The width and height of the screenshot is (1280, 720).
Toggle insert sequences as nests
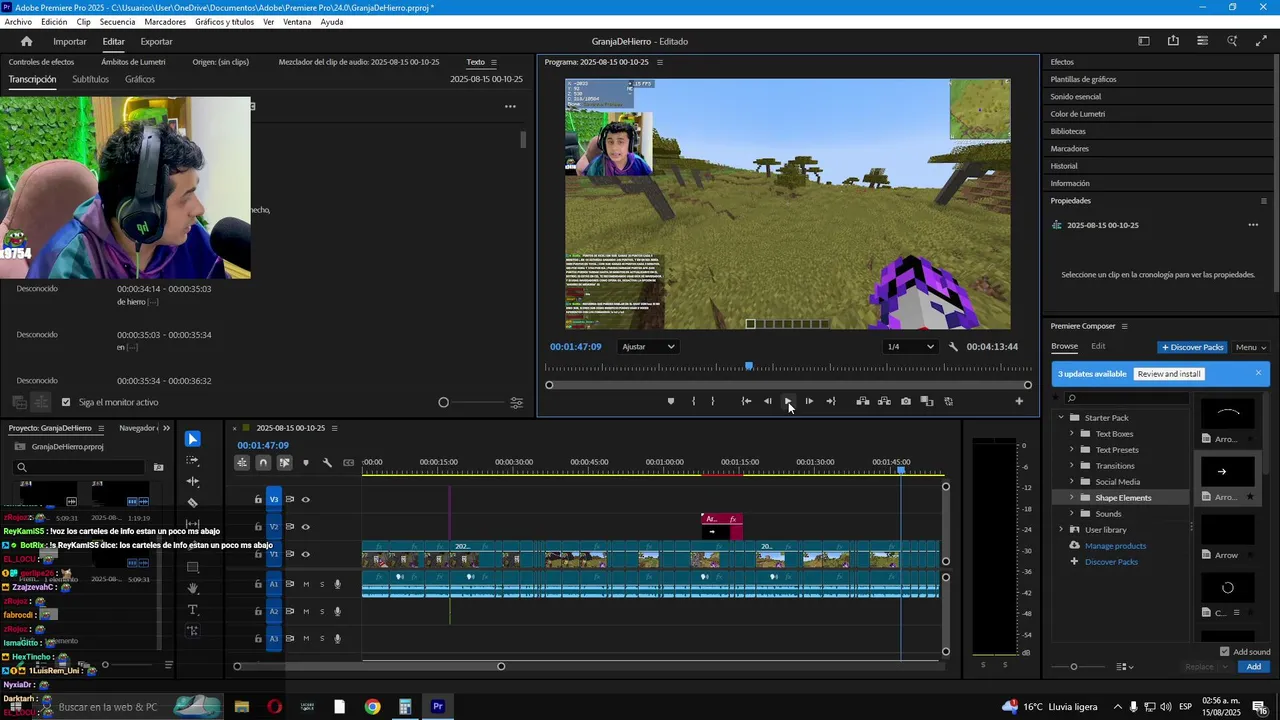pos(242,462)
